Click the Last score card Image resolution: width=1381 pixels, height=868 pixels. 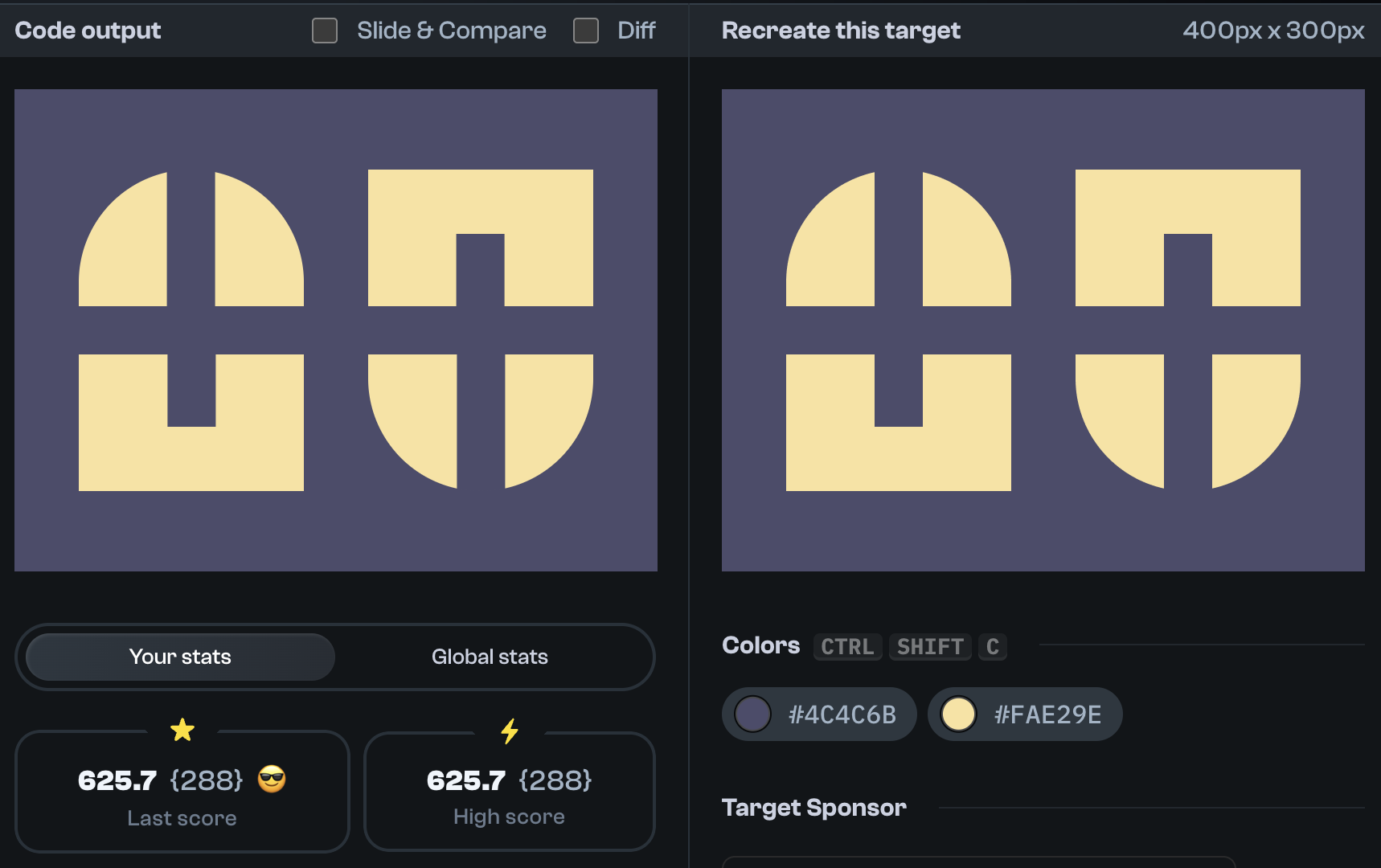tap(182, 792)
